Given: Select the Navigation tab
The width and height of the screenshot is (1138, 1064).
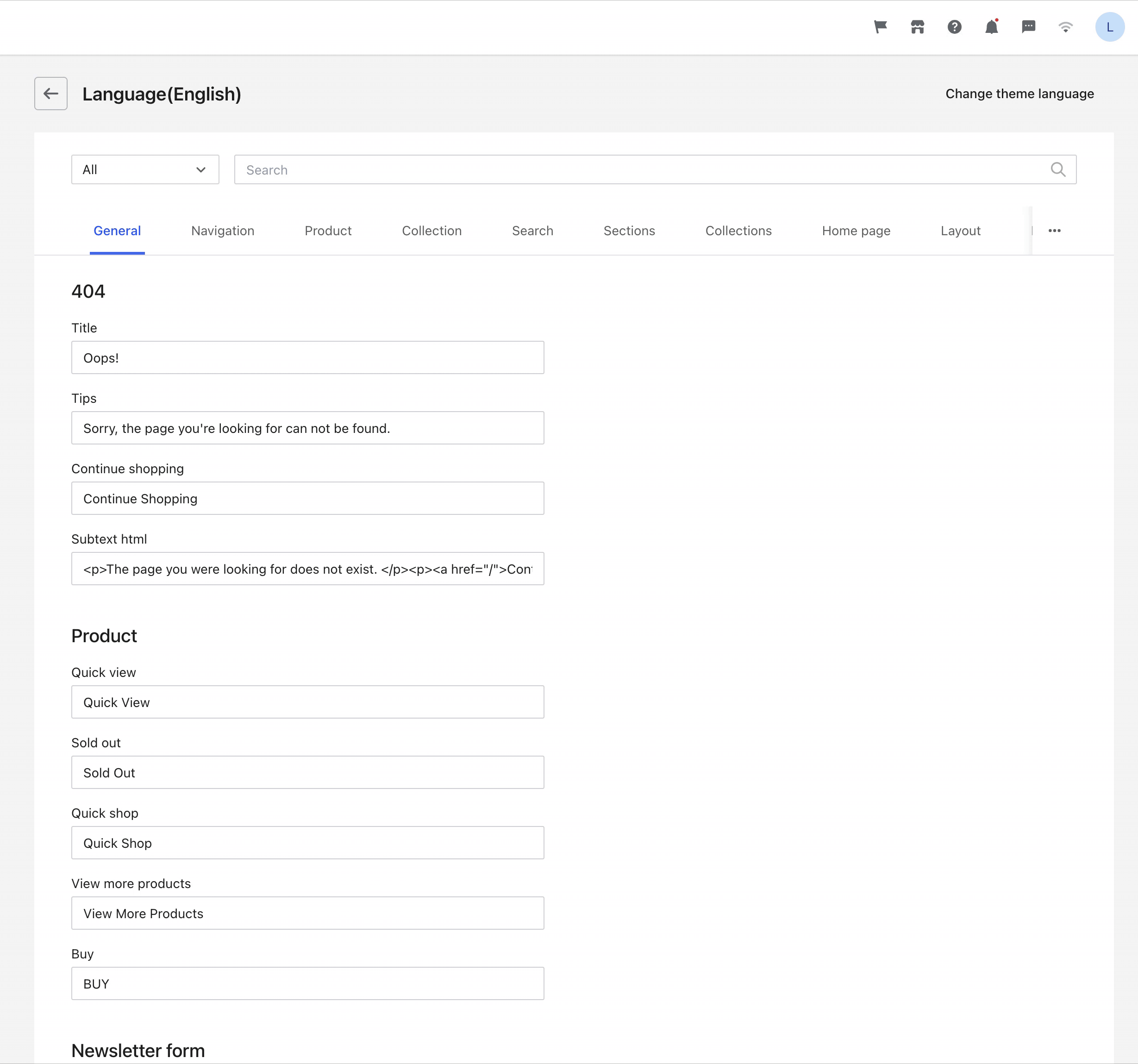Looking at the screenshot, I should pyautogui.click(x=223, y=231).
